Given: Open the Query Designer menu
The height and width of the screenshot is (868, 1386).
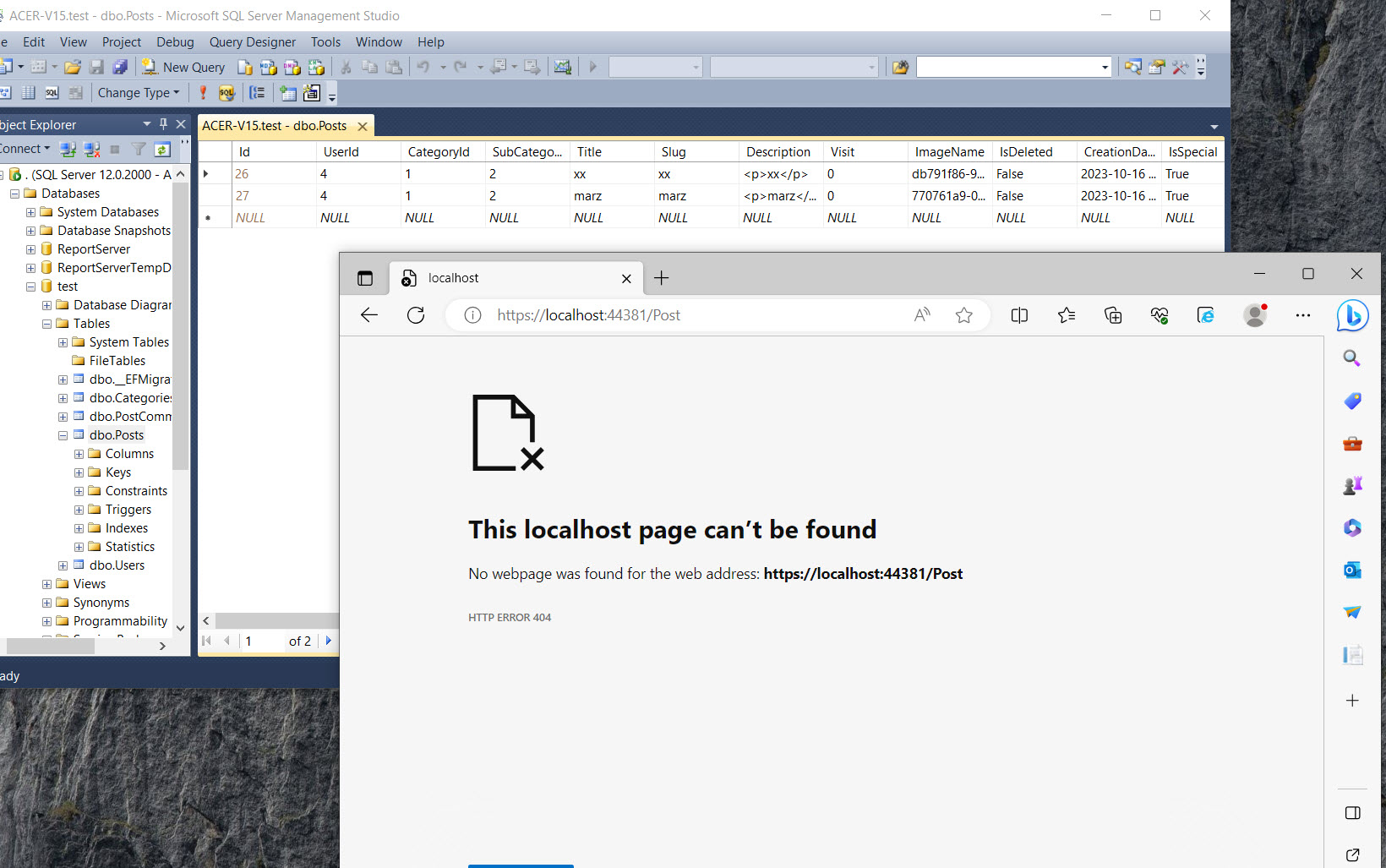Looking at the screenshot, I should tap(252, 42).
